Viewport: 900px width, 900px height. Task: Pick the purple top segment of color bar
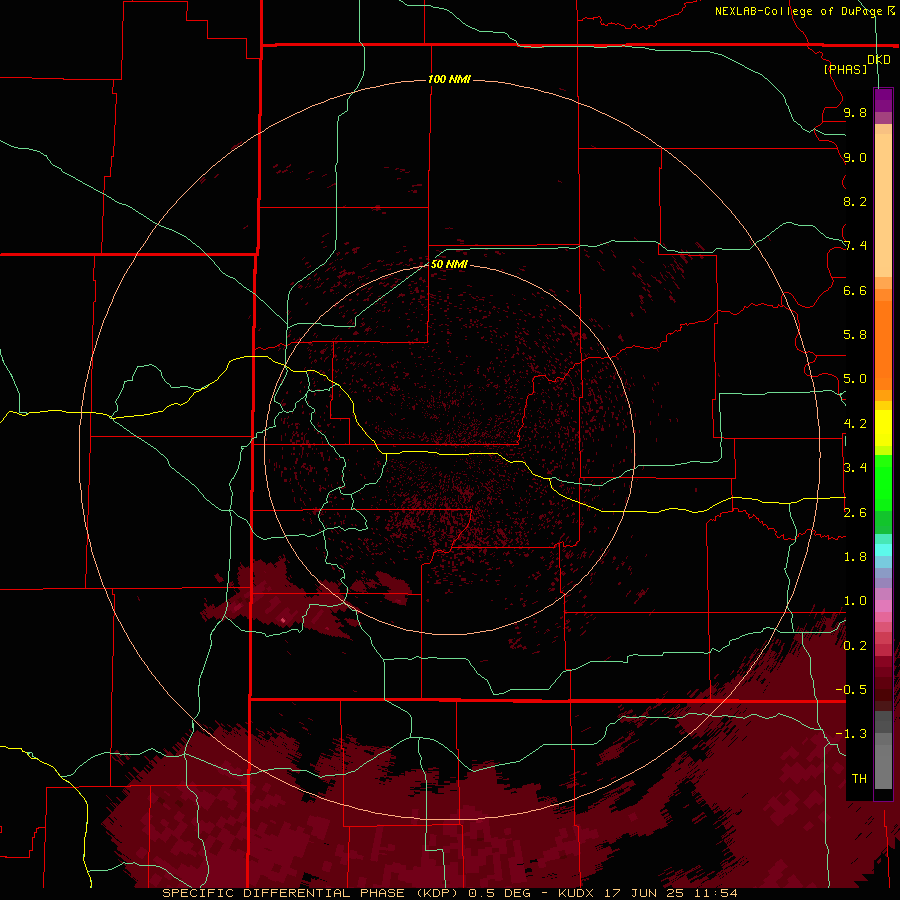pyautogui.click(x=883, y=100)
